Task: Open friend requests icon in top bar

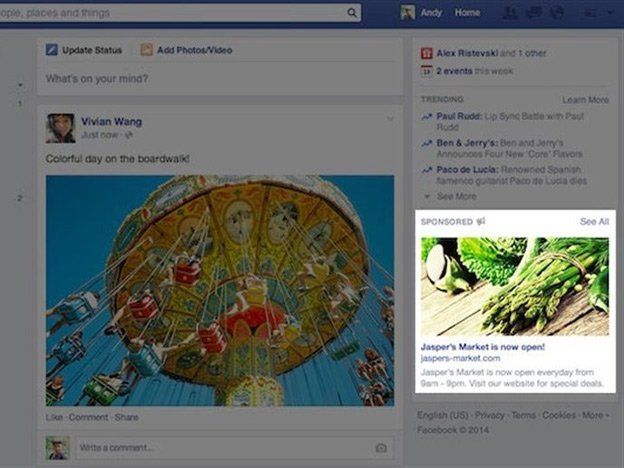Action: (x=510, y=13)
